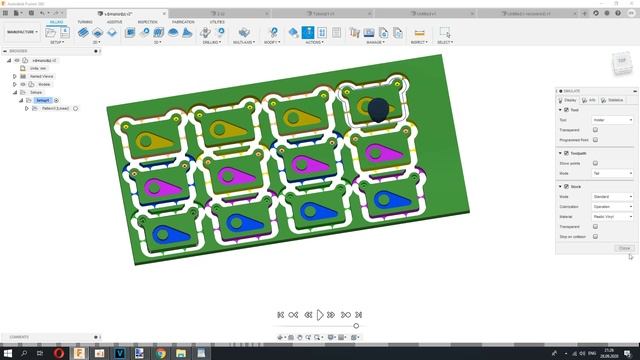Toggle visibility eye of Models node
The height and width of the screenshot is (360, 640).
[23, 84]
